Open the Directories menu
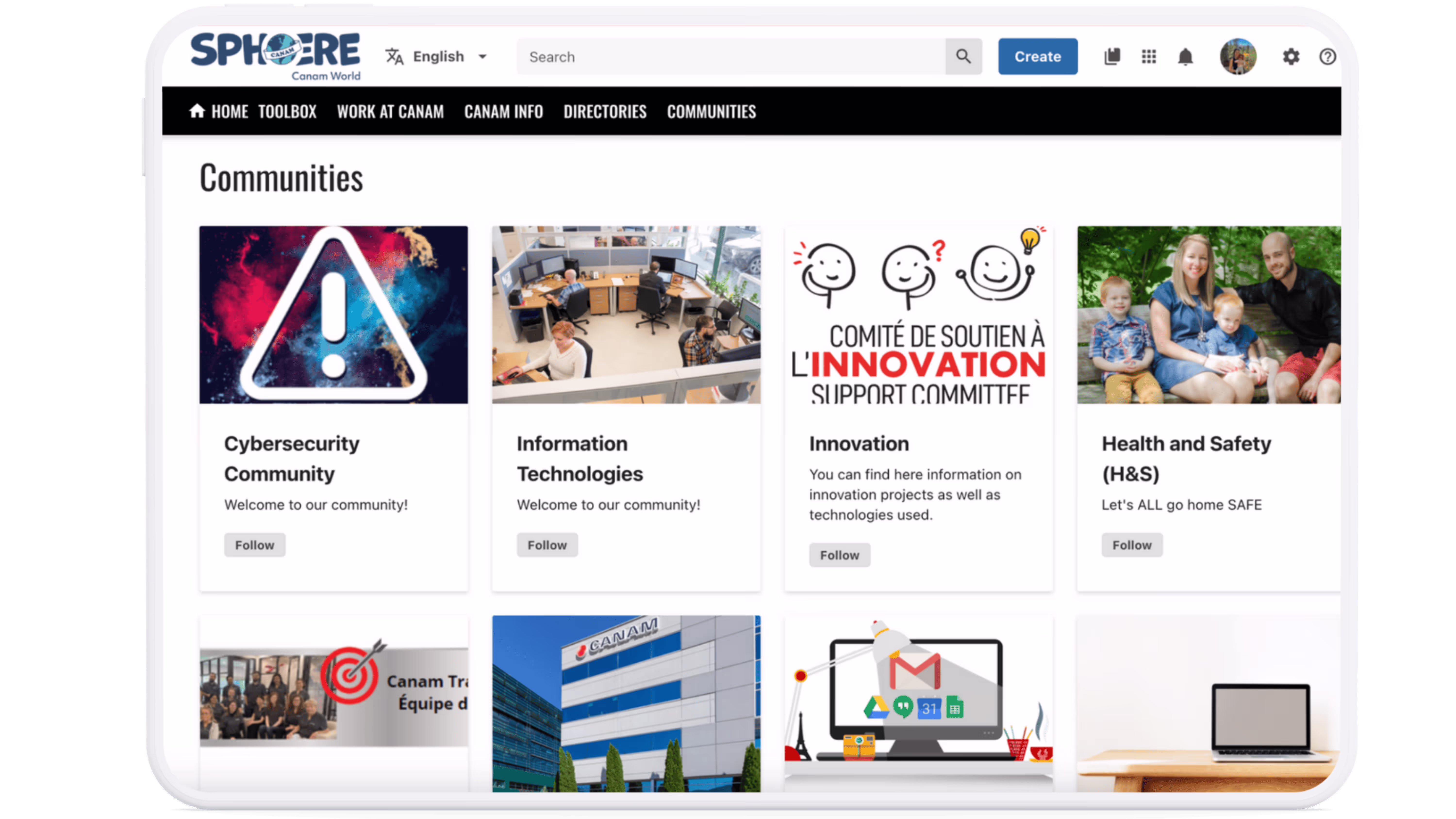 click(x=605, y=111)
